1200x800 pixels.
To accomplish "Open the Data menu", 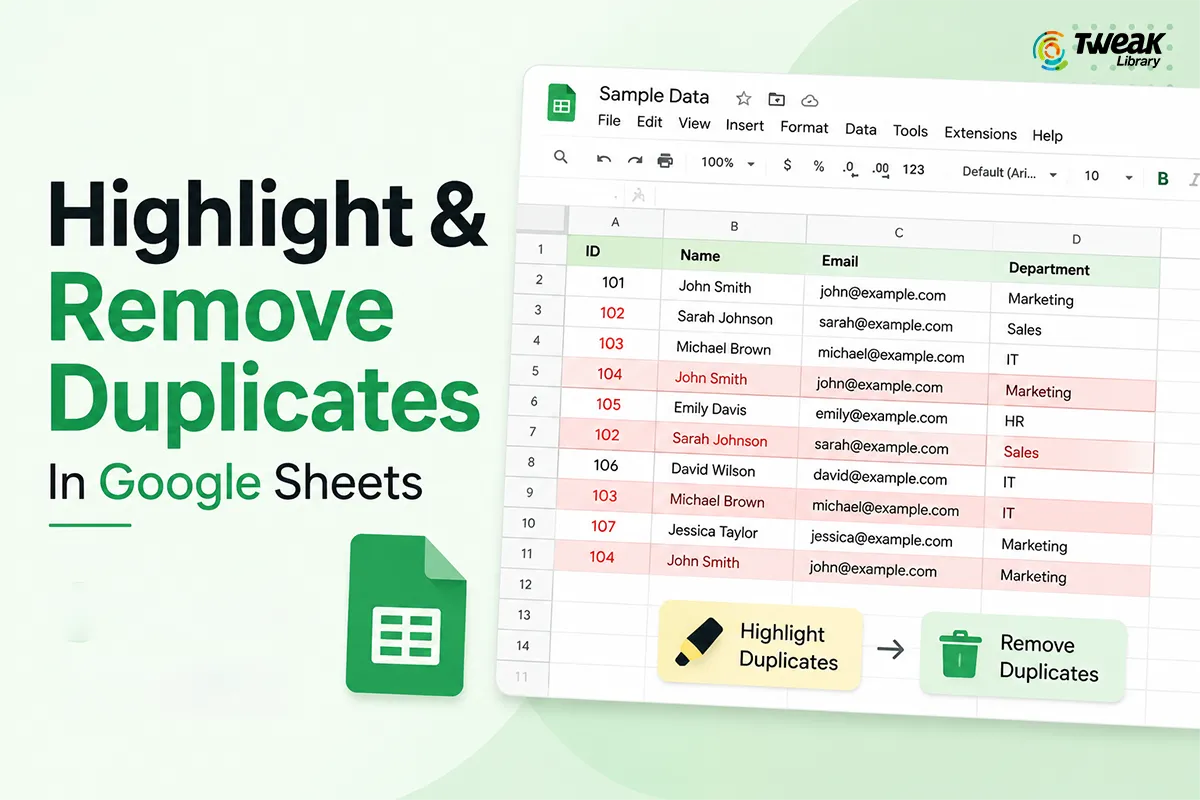I will tap(860, 130).
